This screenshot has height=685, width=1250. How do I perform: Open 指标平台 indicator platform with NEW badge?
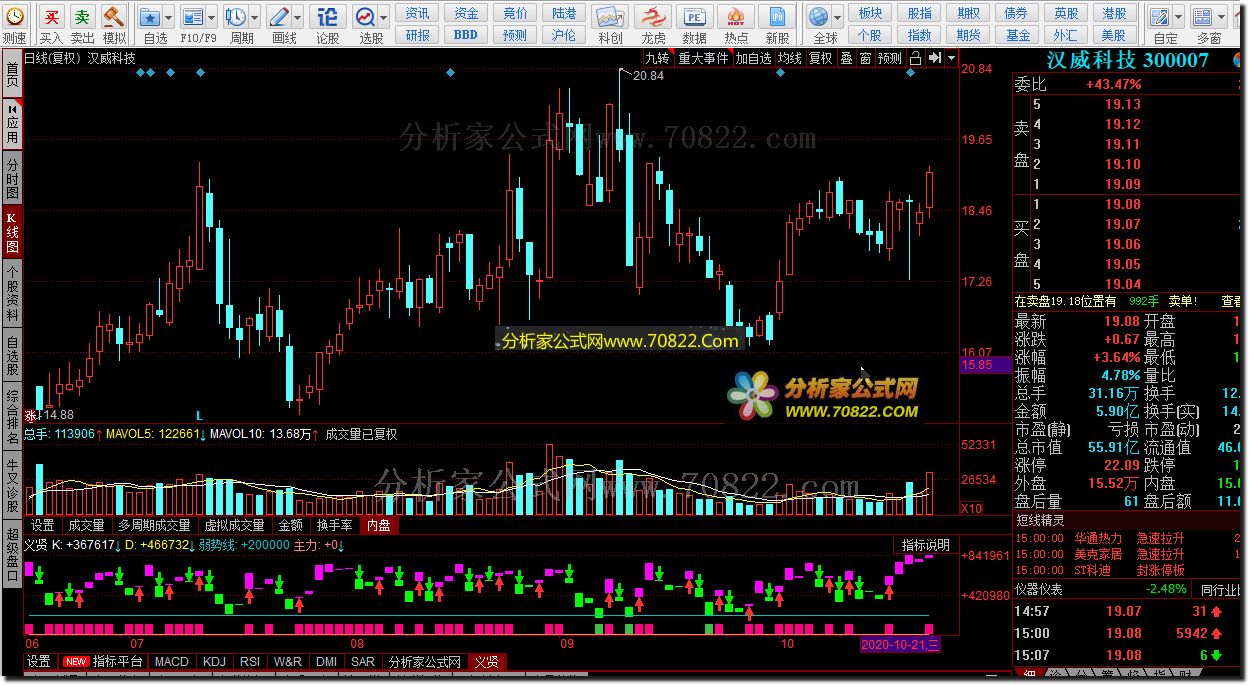tap(103, 662)
